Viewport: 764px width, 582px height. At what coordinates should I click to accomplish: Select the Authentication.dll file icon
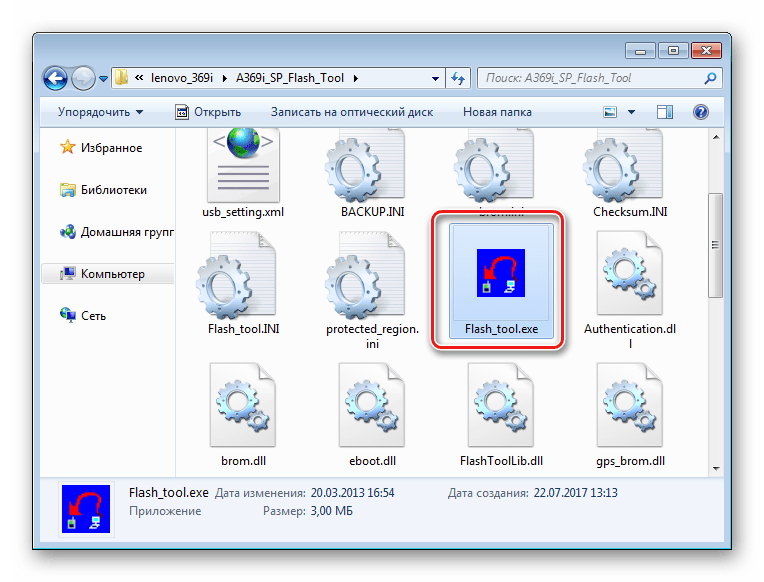point(630,273)
